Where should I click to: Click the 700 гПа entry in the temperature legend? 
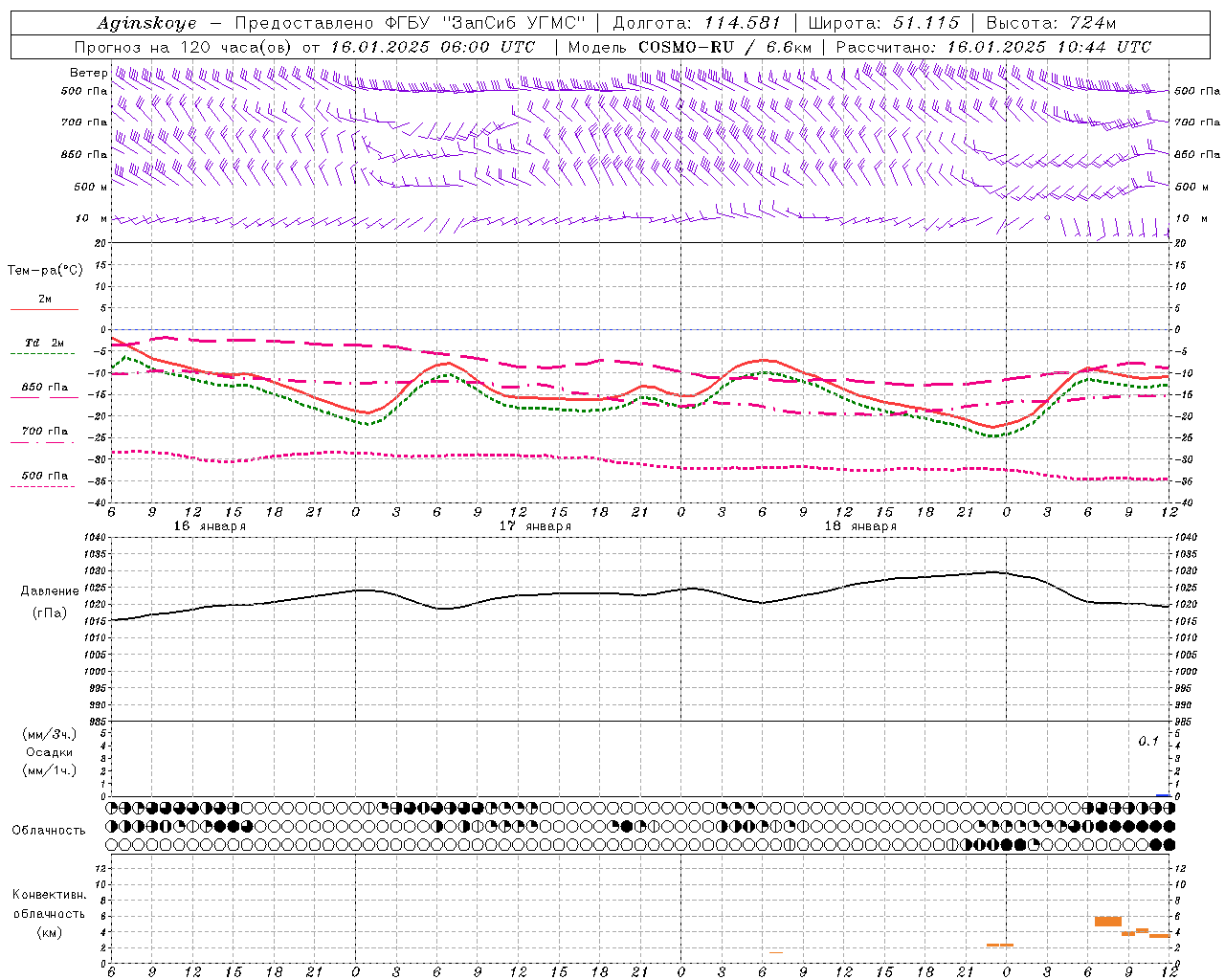[45, 432]
